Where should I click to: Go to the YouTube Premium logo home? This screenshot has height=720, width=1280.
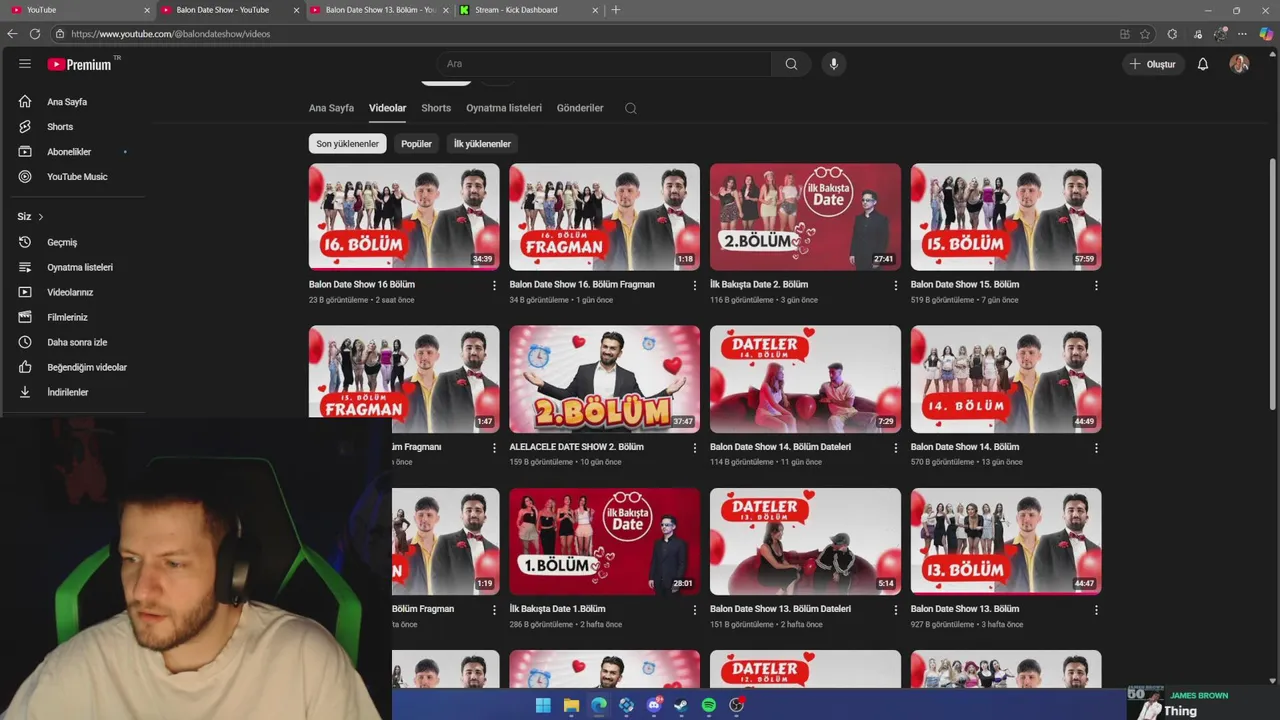click(x=80, y=64)
